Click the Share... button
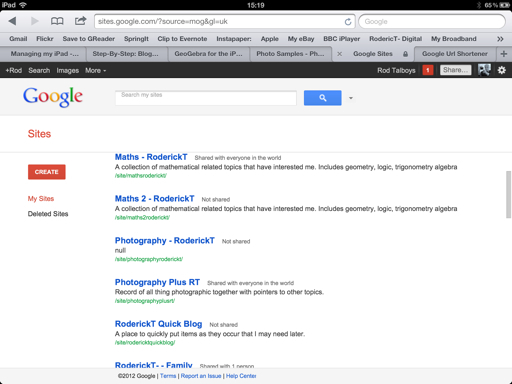Screen dimensions: 512x384 point(455,70)
